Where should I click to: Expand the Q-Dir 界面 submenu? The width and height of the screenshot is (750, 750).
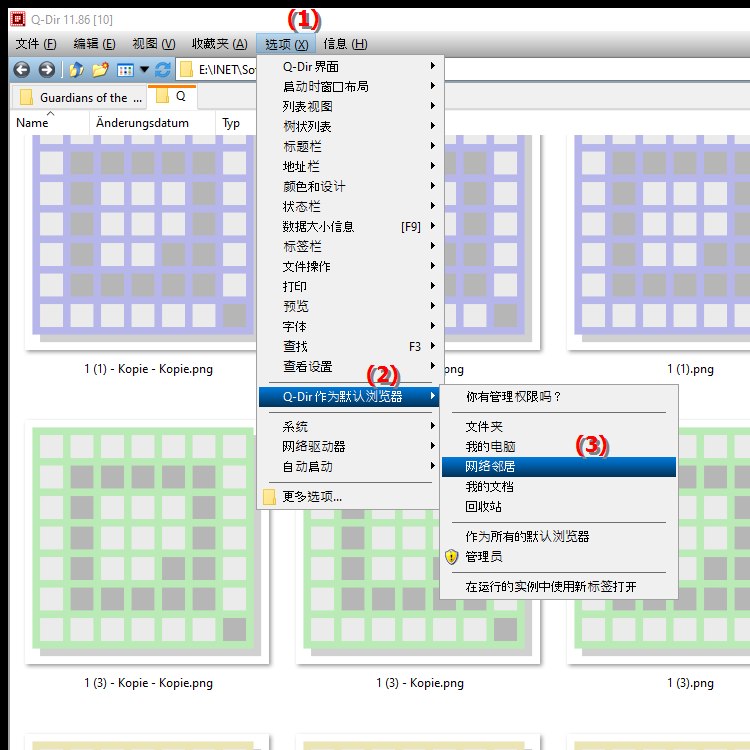346,67
